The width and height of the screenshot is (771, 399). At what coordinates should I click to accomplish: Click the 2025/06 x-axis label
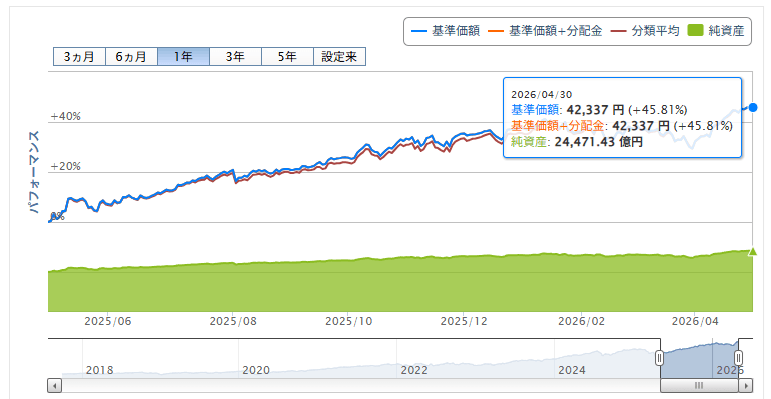click(108, 322)
